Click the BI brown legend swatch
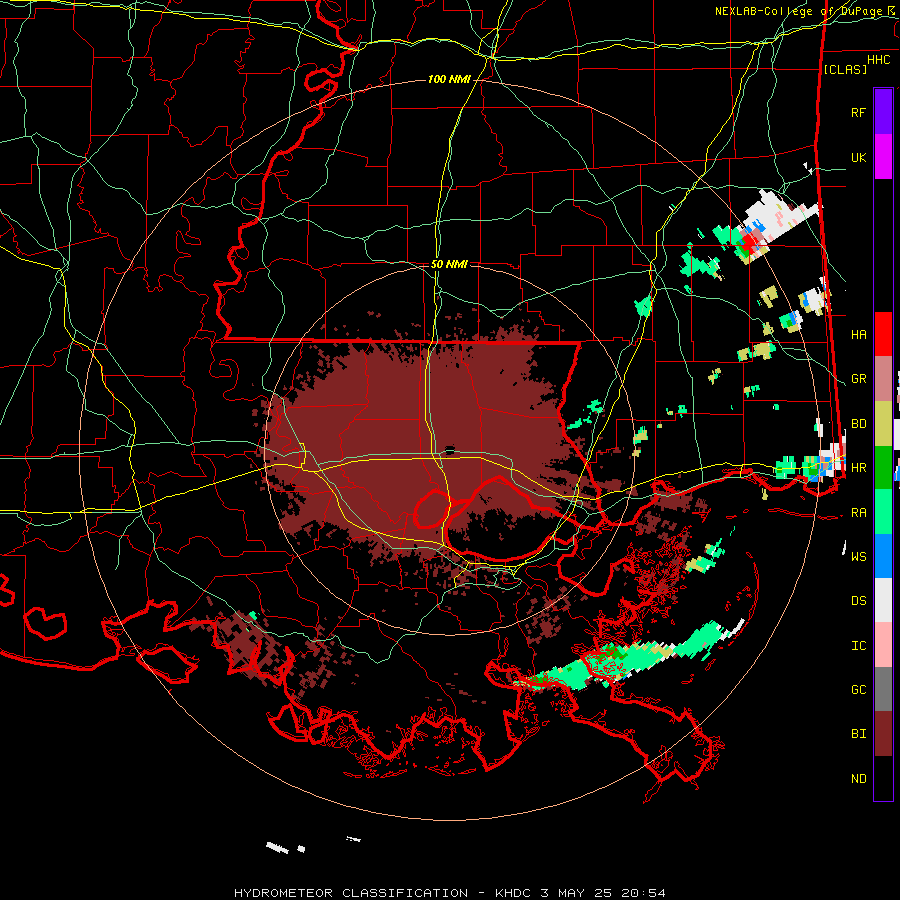 [x=883, y=734]
